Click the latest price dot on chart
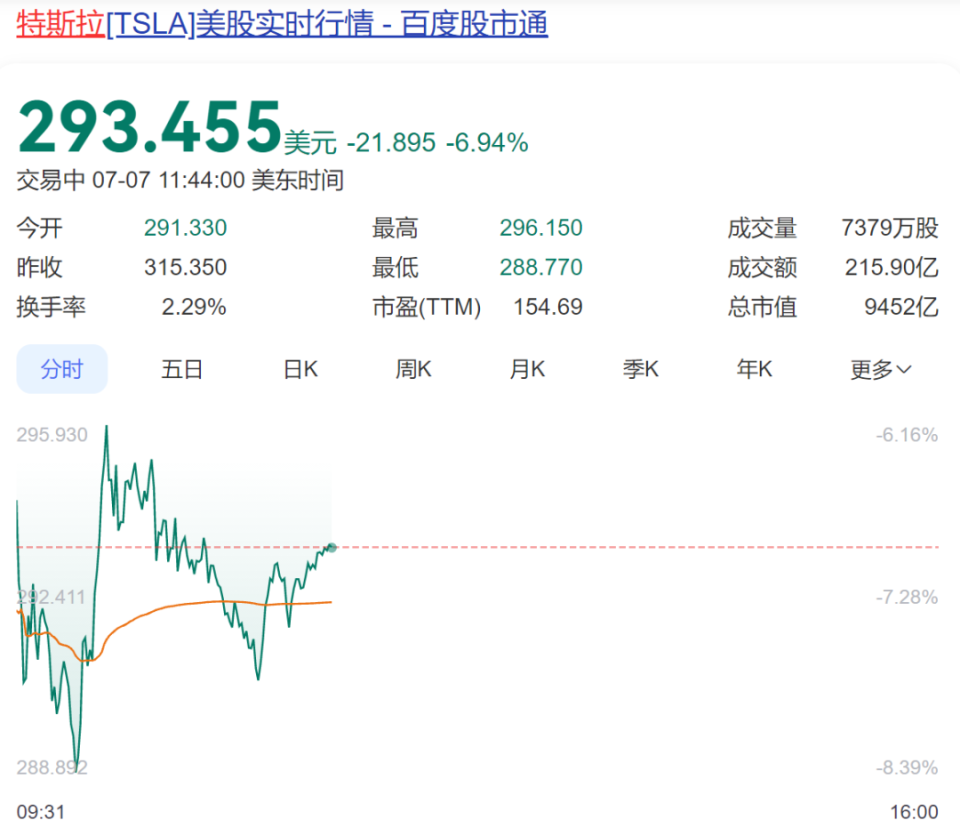This screenshot has width=960, height=836. 332,547
